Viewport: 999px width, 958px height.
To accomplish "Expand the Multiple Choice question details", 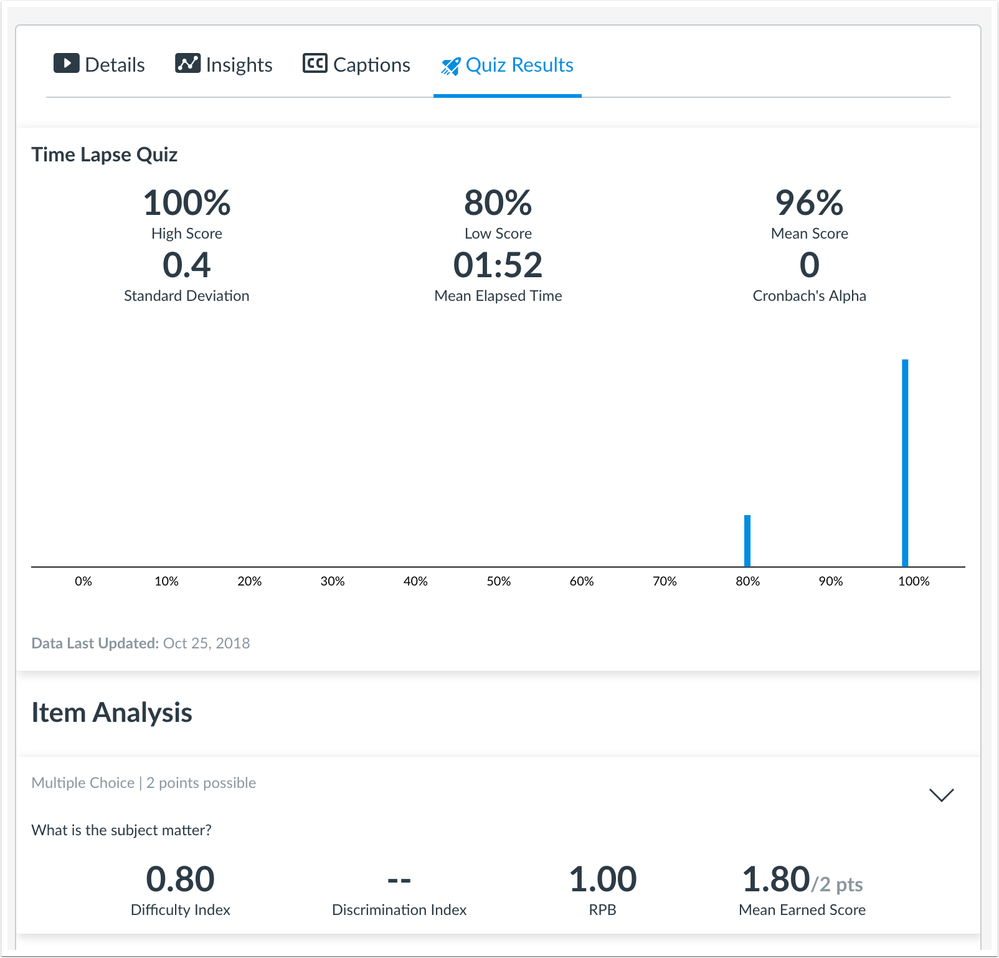I will [x=941, y=795].
